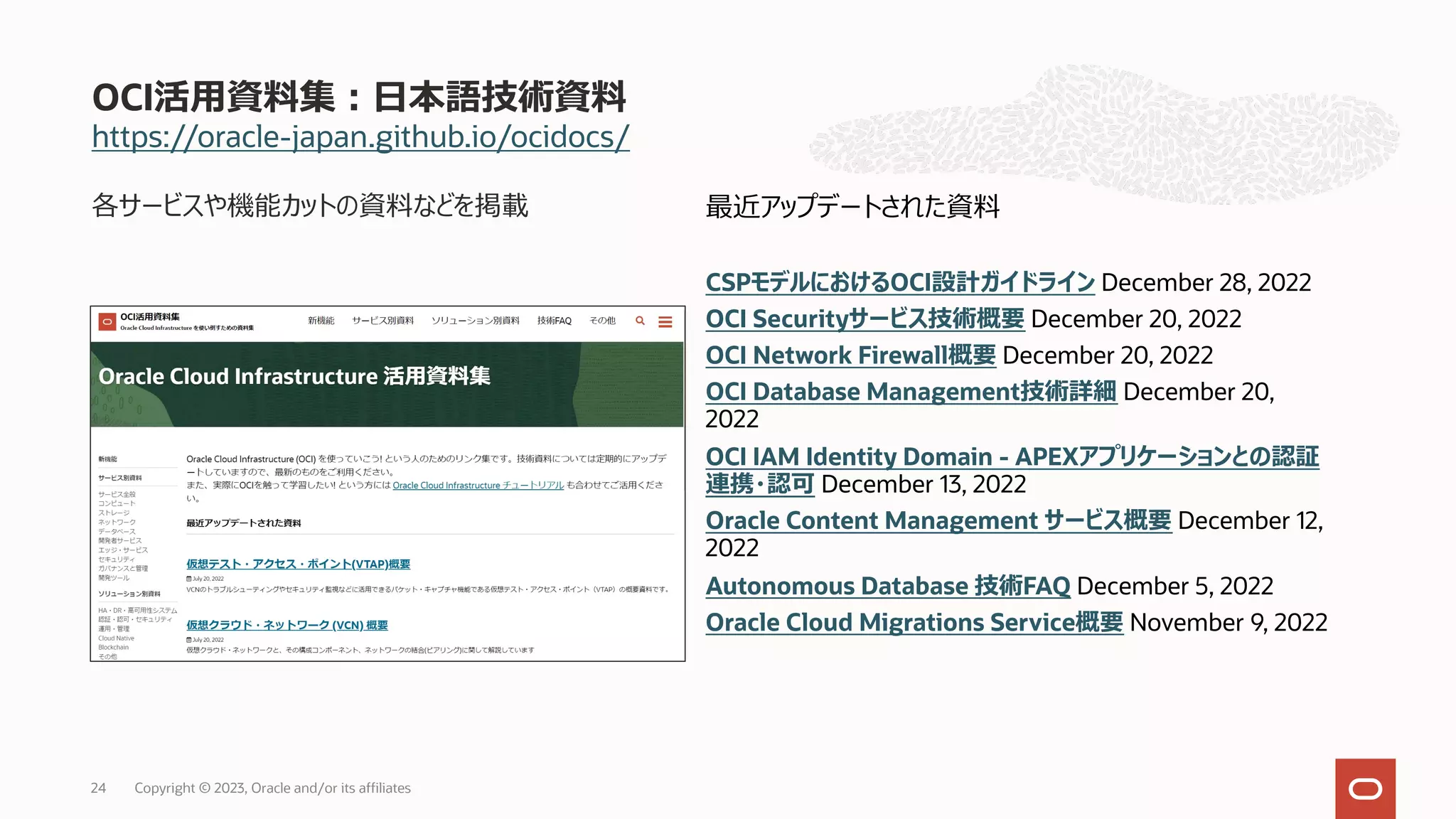Select ソリューション別資料 in the top navigation
This screenshot has height=819, width=1456.
475,321
